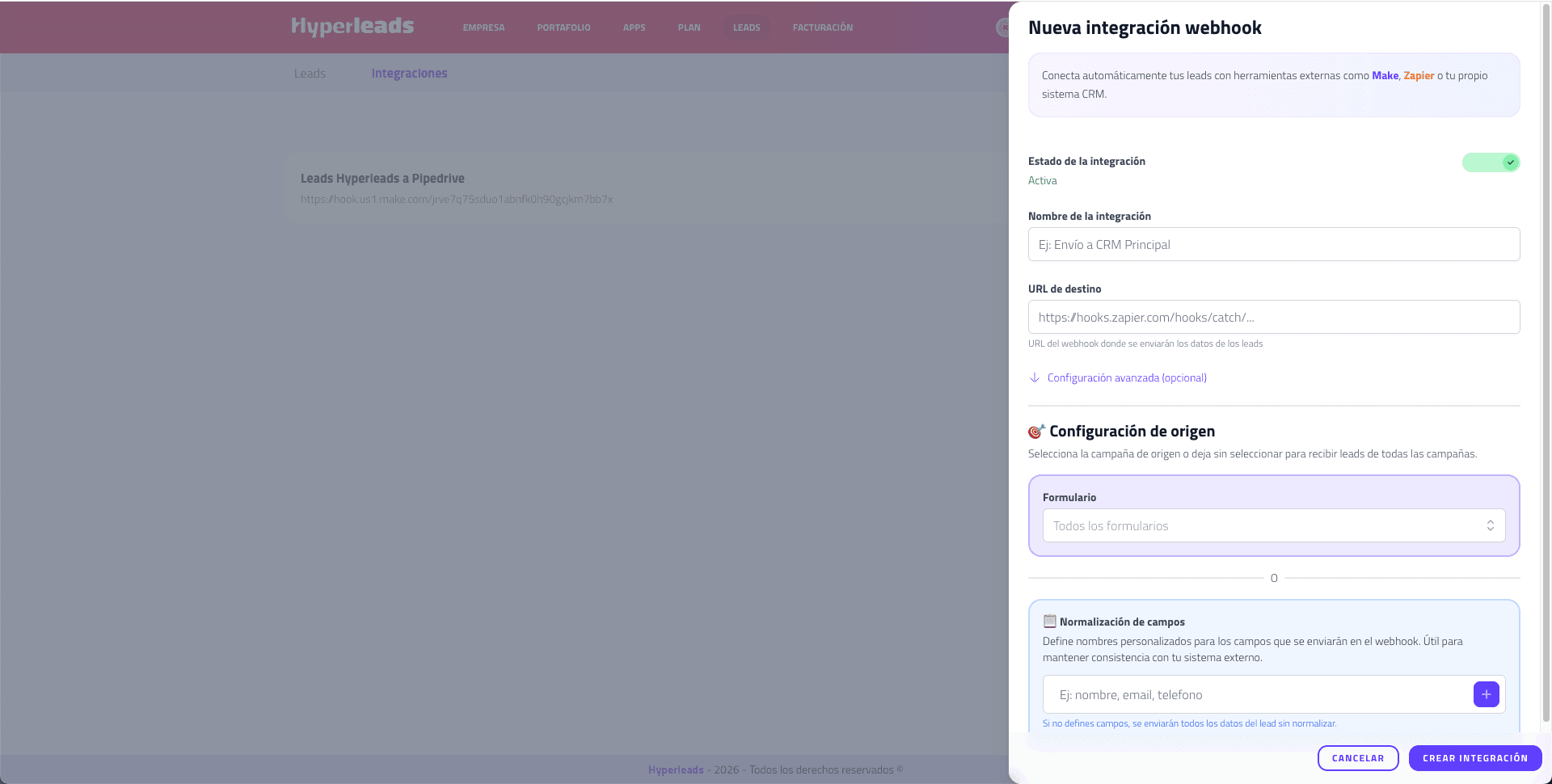Open the Make link
This screenshot has height=784, width=1552.
tap(1385, 75)
